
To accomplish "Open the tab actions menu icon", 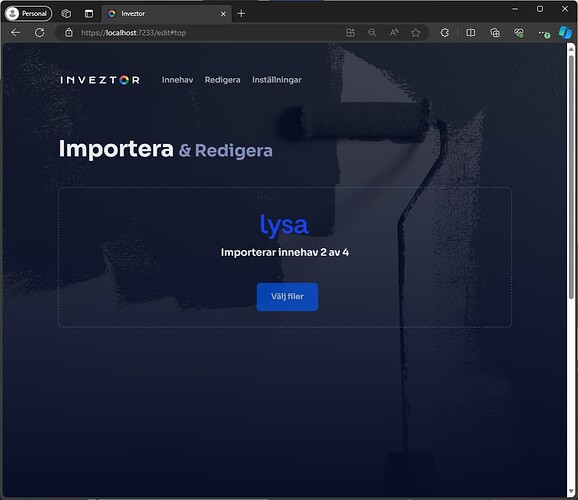I will click(89, 14).
